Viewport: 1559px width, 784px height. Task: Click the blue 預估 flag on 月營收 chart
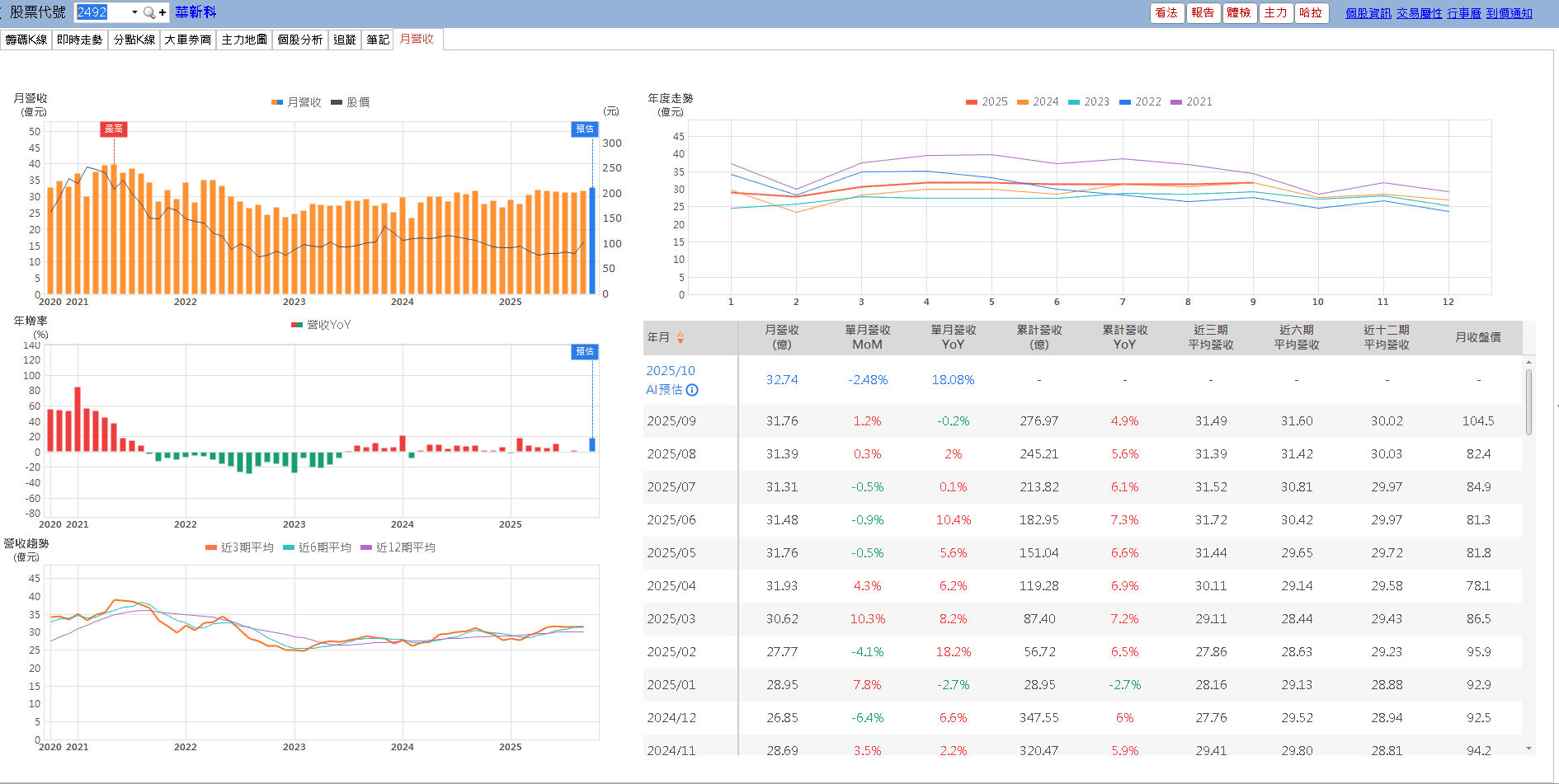coord(584,129)
